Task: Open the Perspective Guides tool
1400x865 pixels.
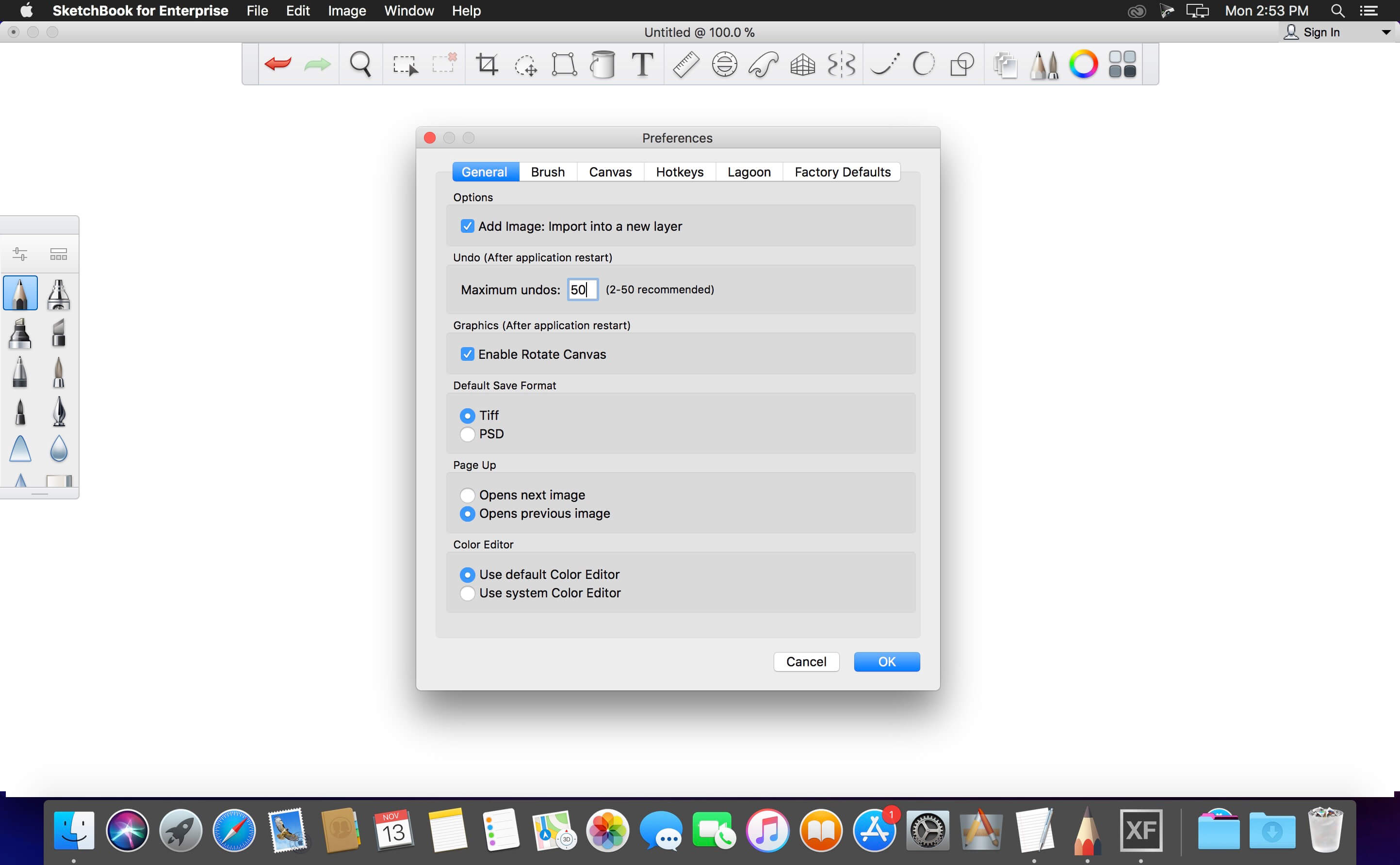Action: (802, 64)
